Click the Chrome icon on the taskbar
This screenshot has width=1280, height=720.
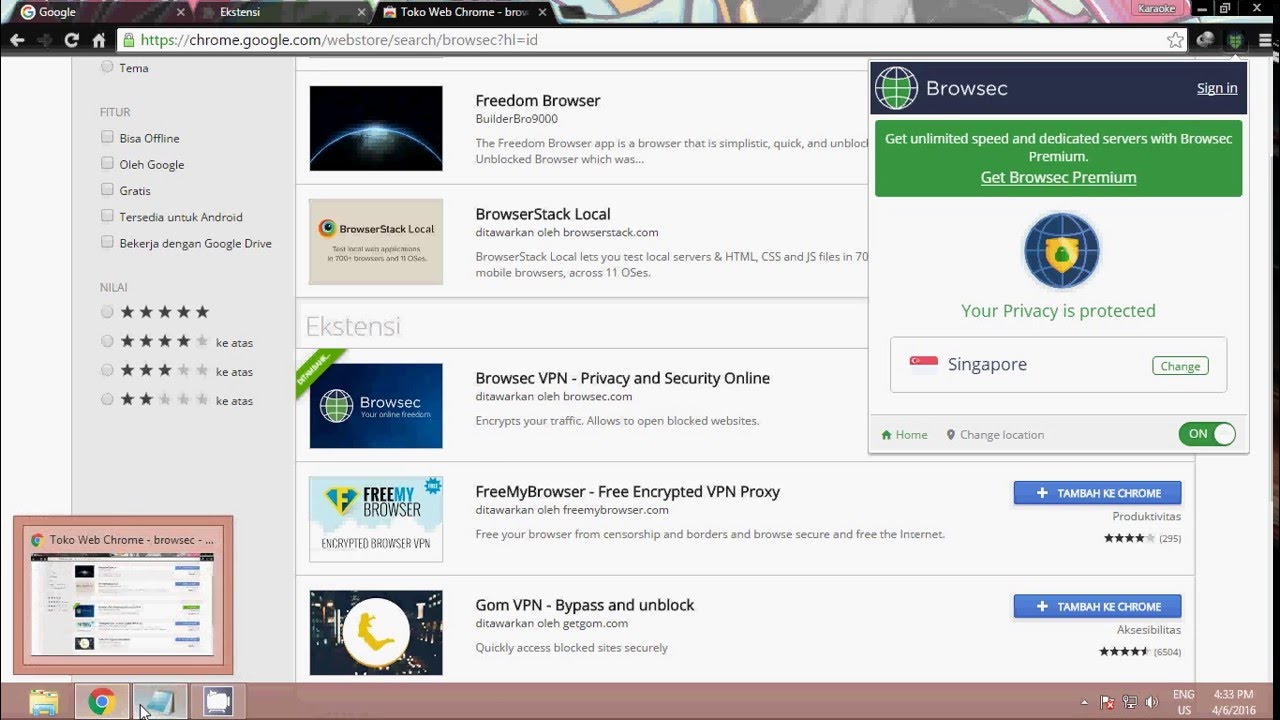pyautogui.click(x=101, y=702)
